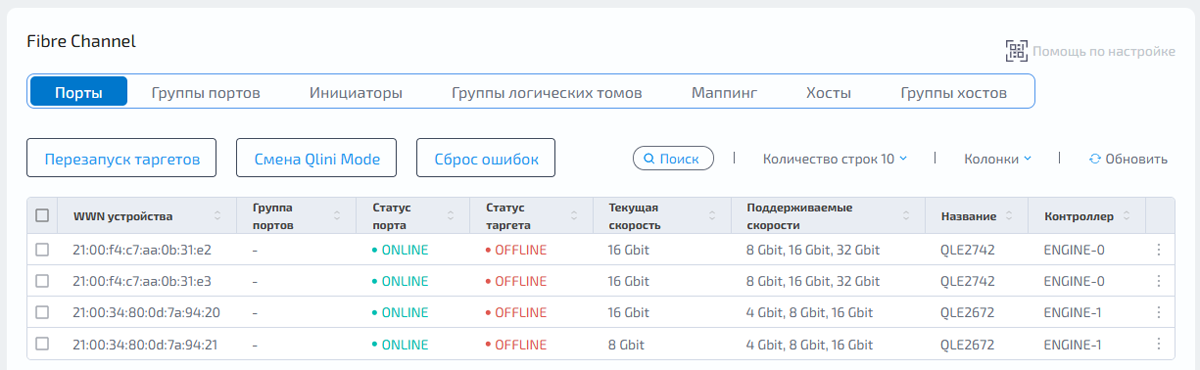Click ENGINE-1 in row 21:00:34:80:0d:7a:94:21
This screenshot has height=370, width=1200.
coord(1072,345)
